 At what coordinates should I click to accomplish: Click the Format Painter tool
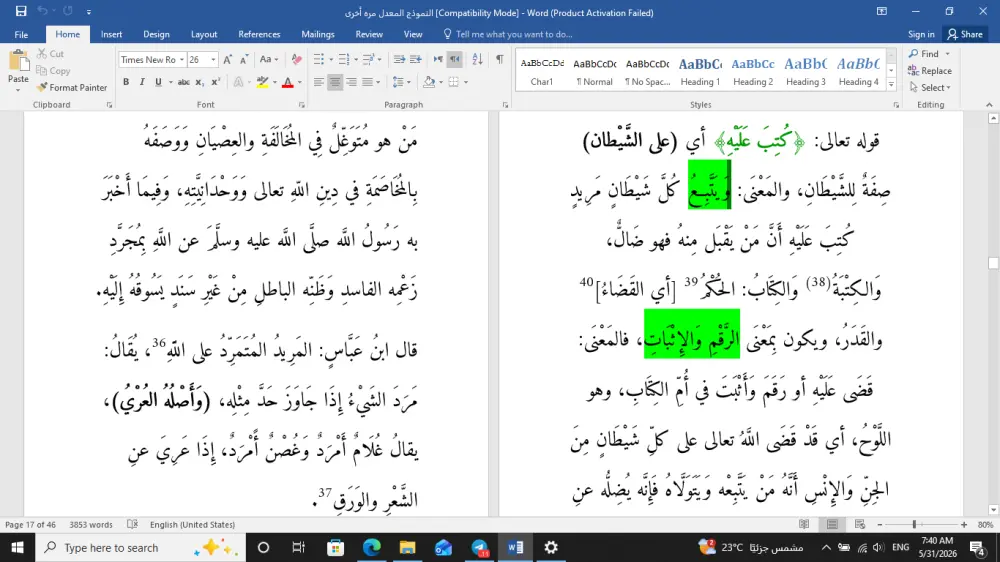click(72, 87)
